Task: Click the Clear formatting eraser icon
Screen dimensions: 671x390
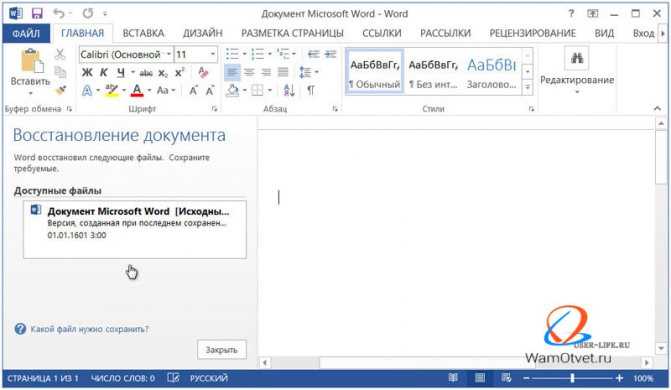Action: tap(203, 72)
